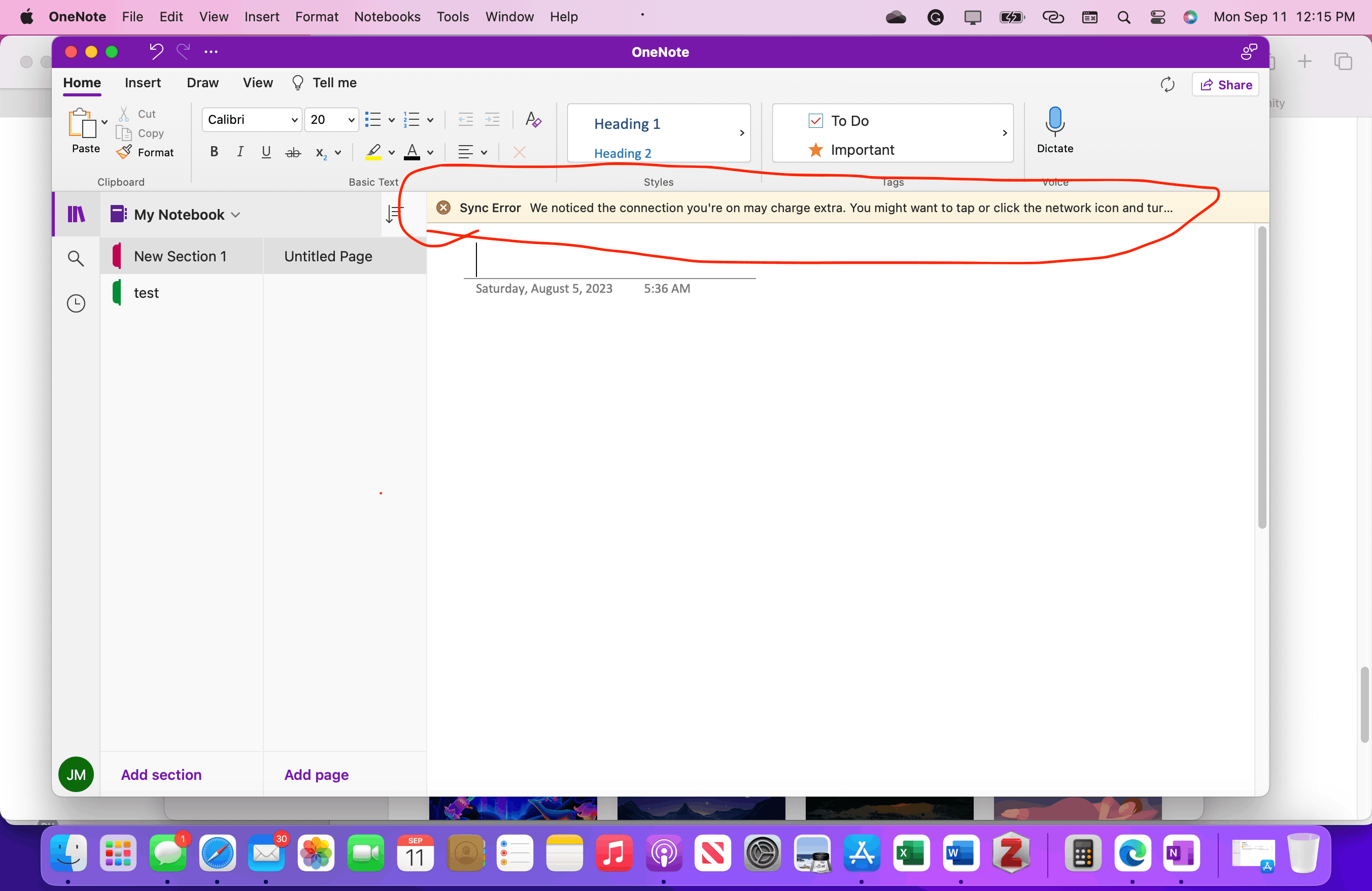Apply yellow text highlight color

pos(373,152)
